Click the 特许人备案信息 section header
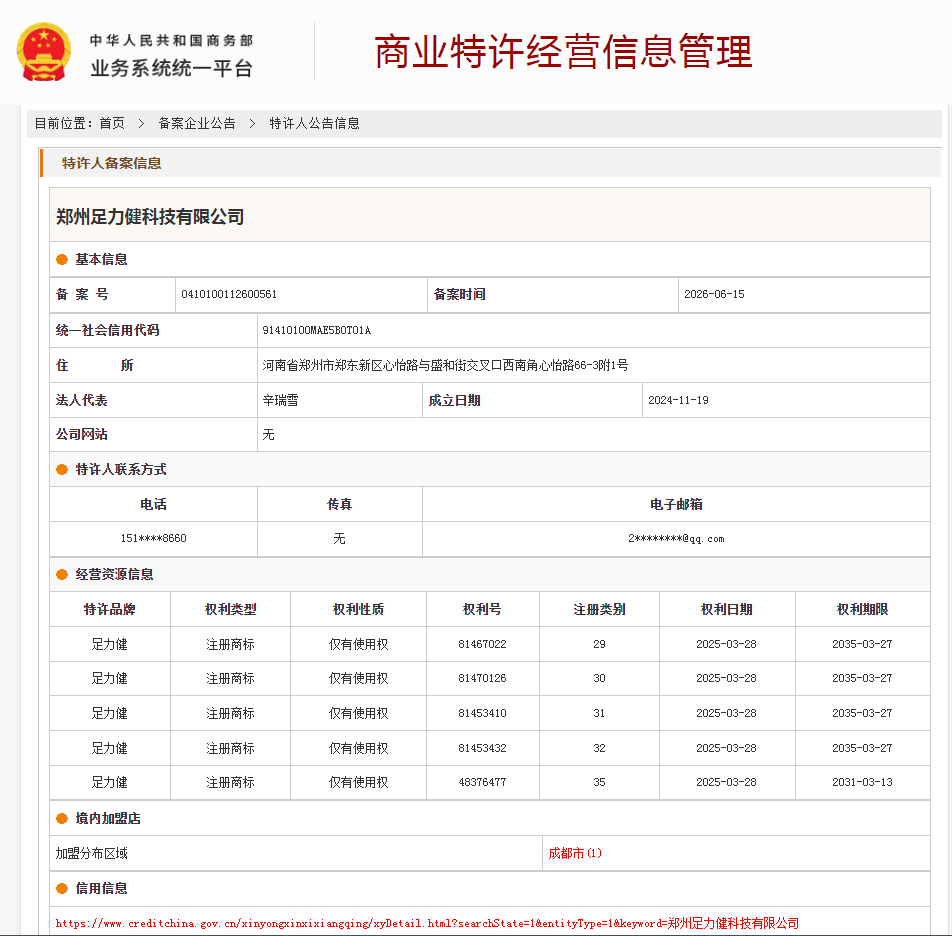952x936 pixels. tap(112, 163)
